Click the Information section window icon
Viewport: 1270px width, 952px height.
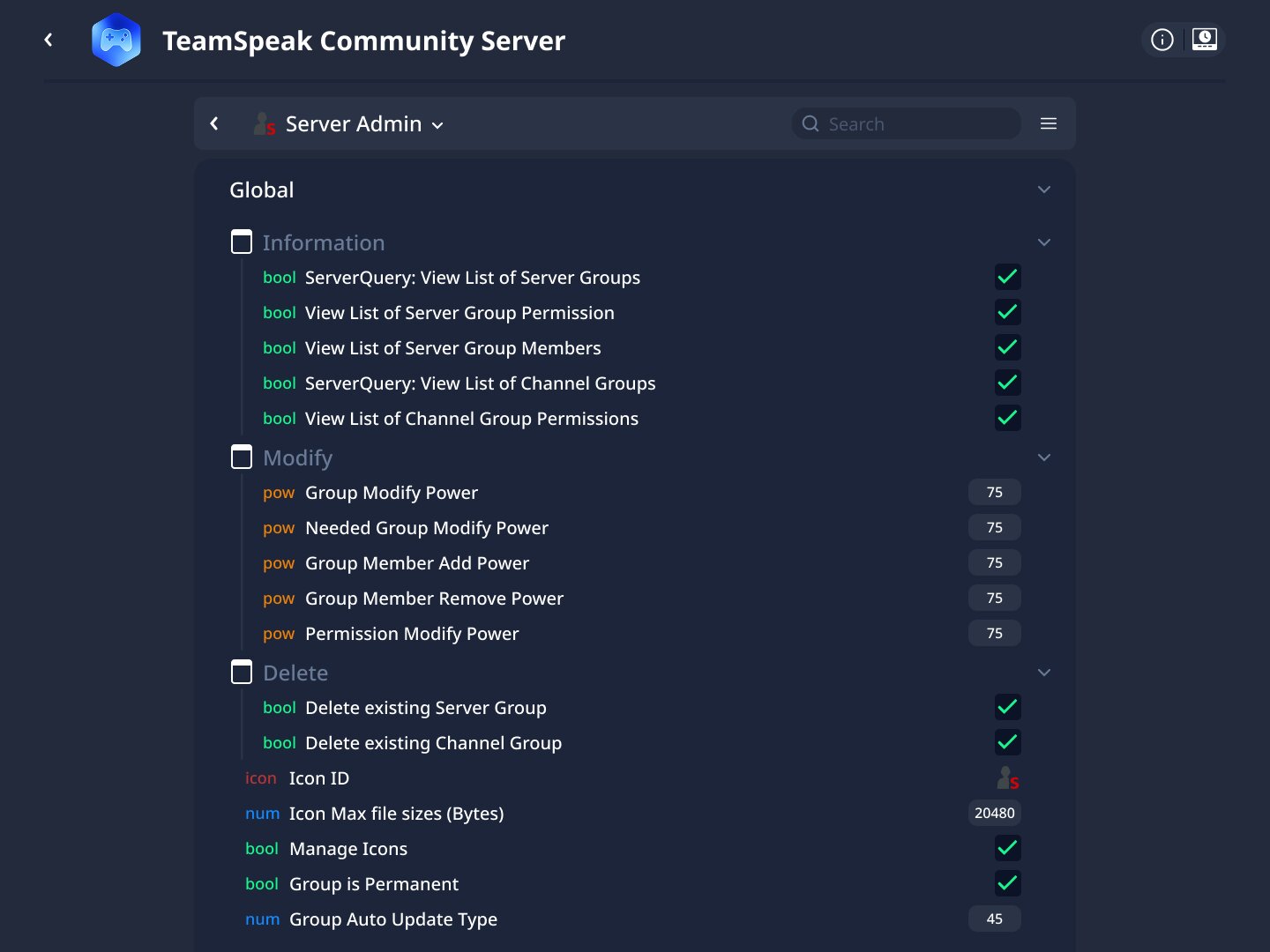coord(242,242)
